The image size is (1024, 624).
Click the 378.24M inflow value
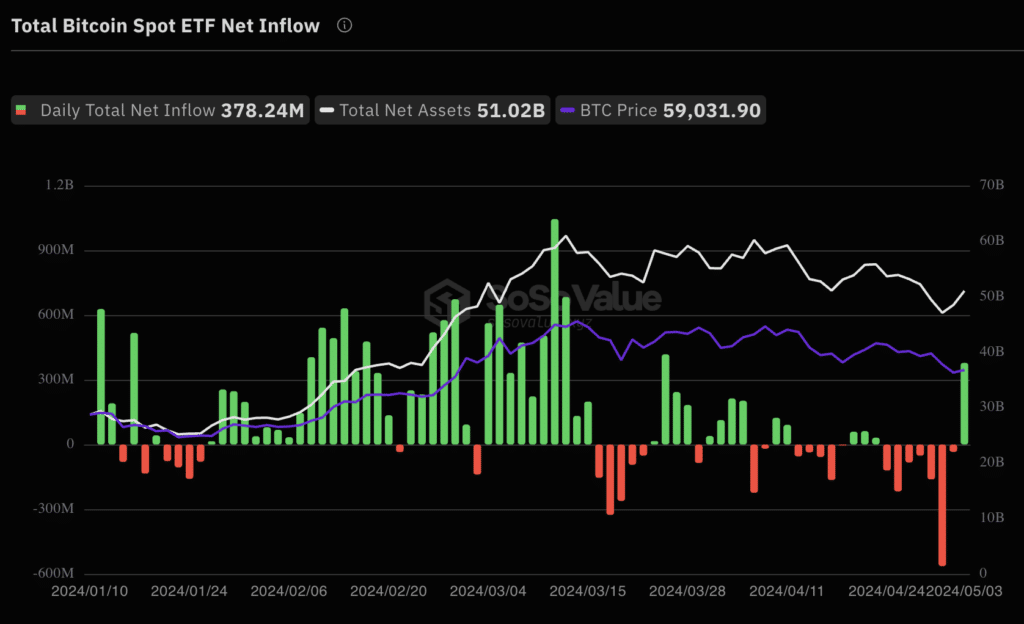263,110
